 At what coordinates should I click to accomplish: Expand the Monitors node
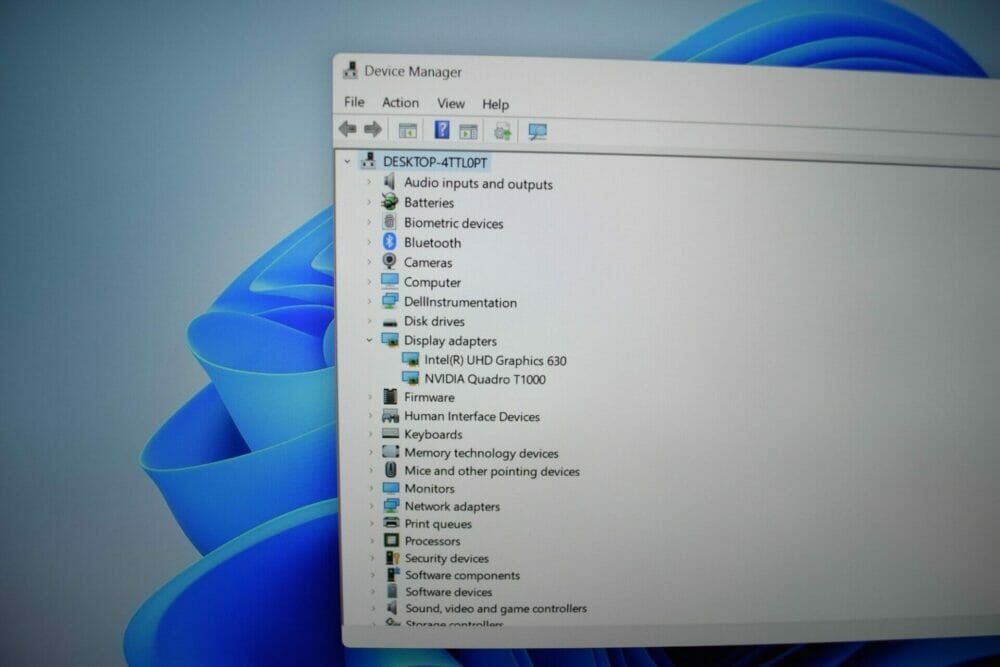pyautogui.click(x=371, y=488)
